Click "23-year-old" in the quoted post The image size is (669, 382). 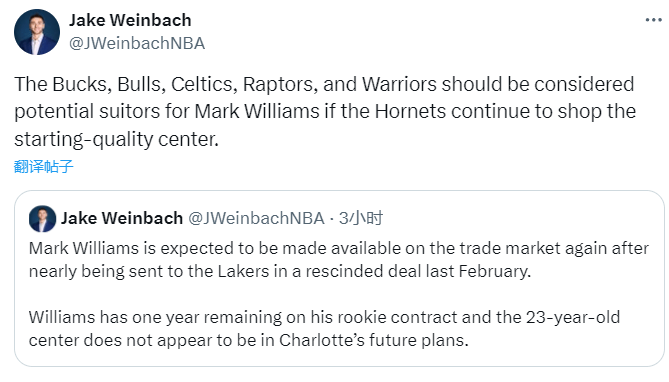(x=573, y=317)
